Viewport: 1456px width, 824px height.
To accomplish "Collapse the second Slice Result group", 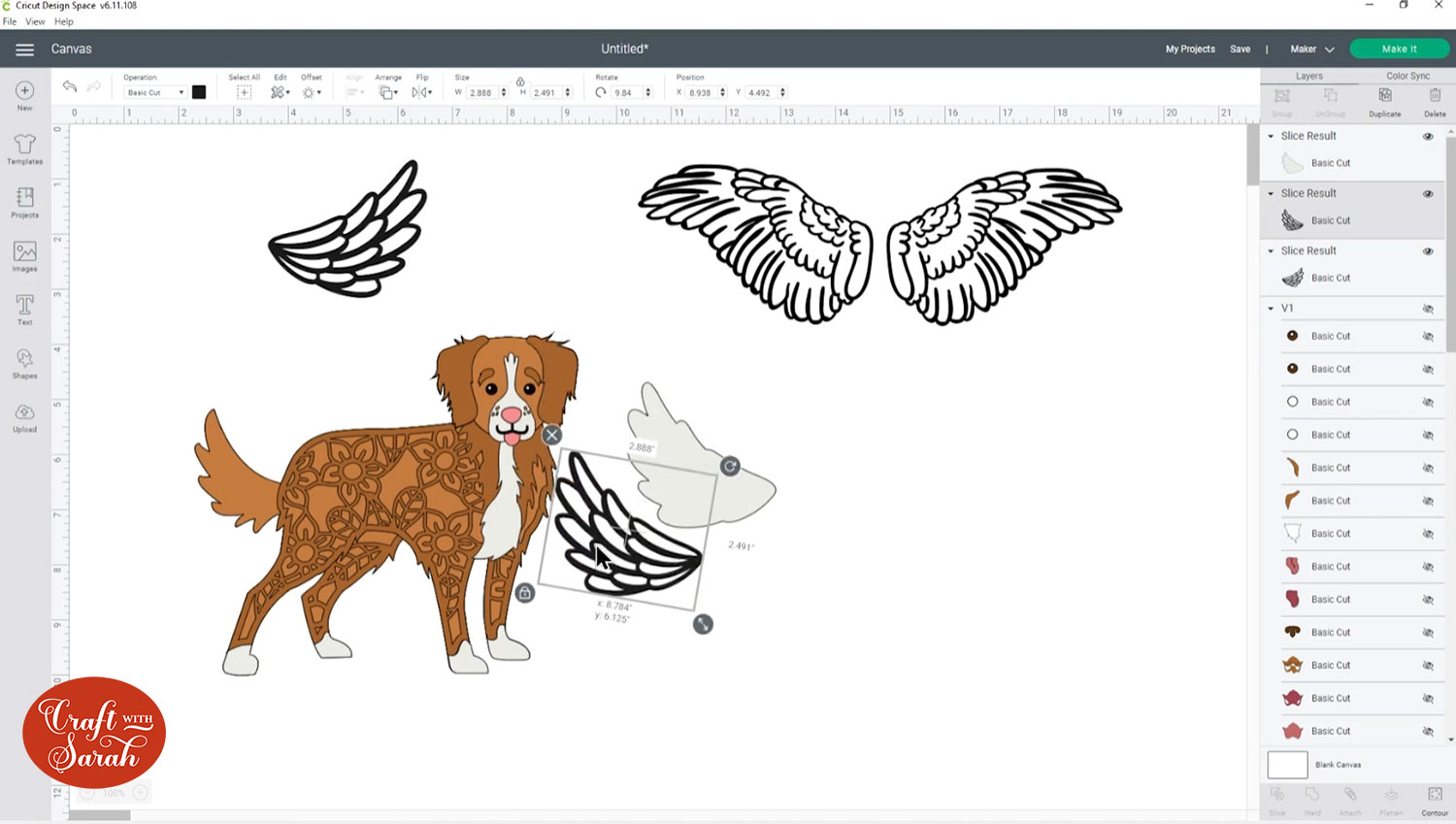I will [1271, 193].
